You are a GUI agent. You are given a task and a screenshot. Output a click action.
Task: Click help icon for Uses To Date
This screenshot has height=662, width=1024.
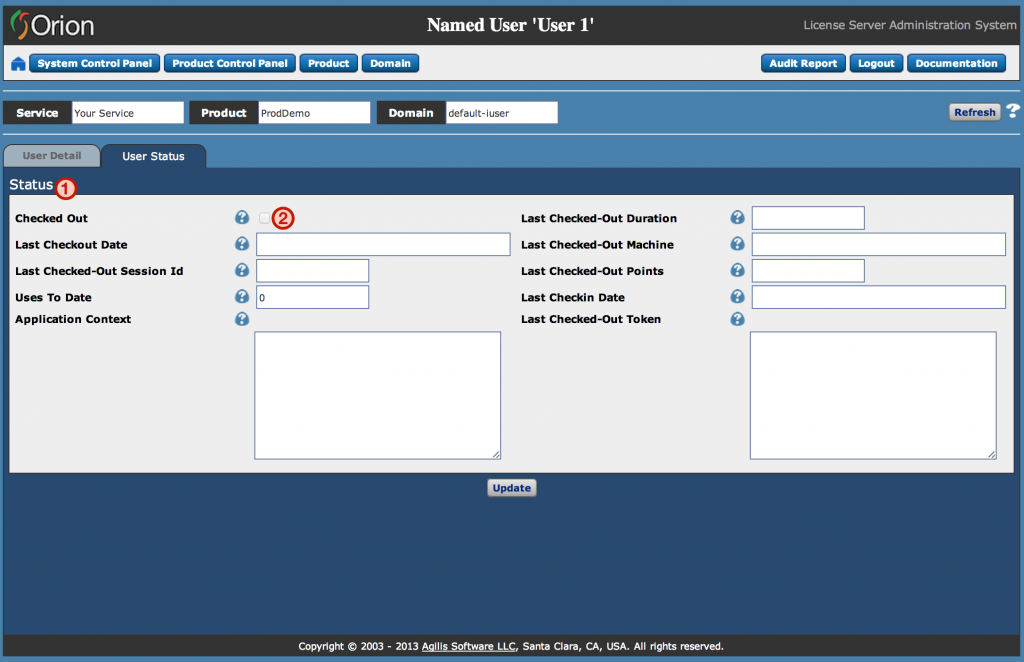click(242, 297)
